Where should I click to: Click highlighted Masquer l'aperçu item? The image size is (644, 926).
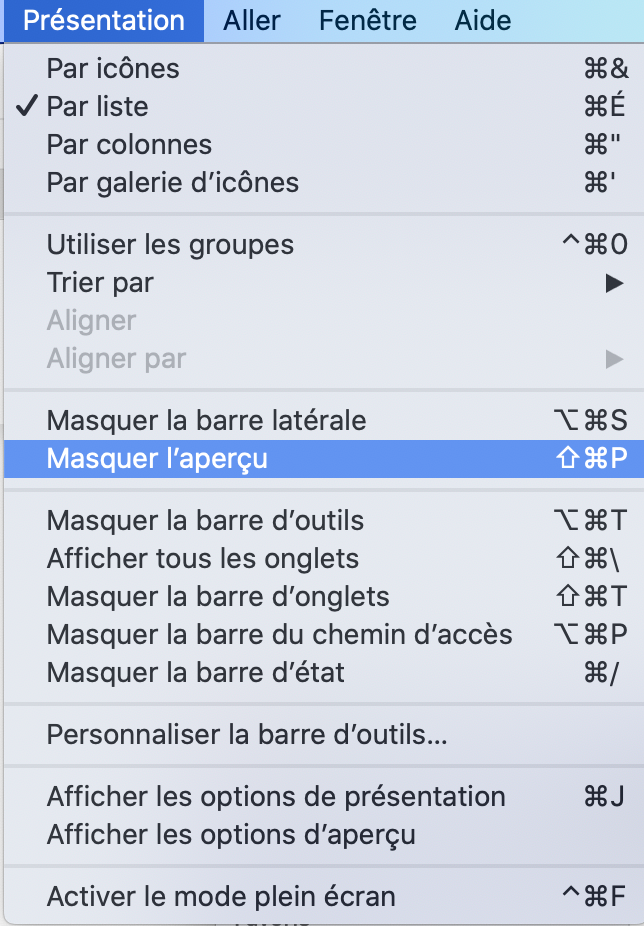(157, 458)
